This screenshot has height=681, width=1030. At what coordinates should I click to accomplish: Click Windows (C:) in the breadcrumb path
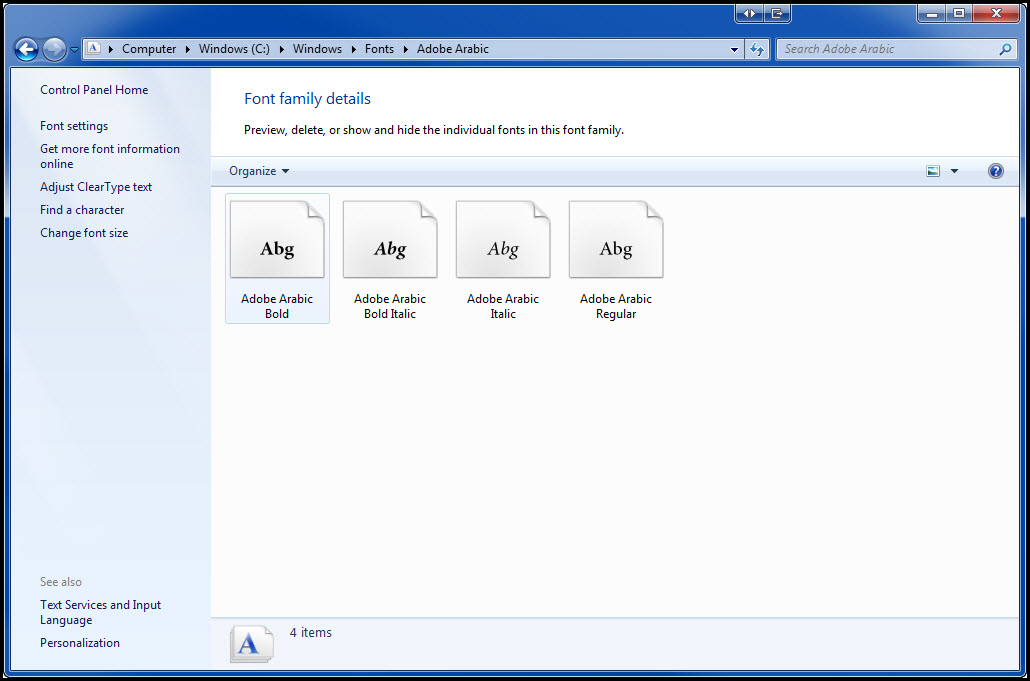coord(234,49)
